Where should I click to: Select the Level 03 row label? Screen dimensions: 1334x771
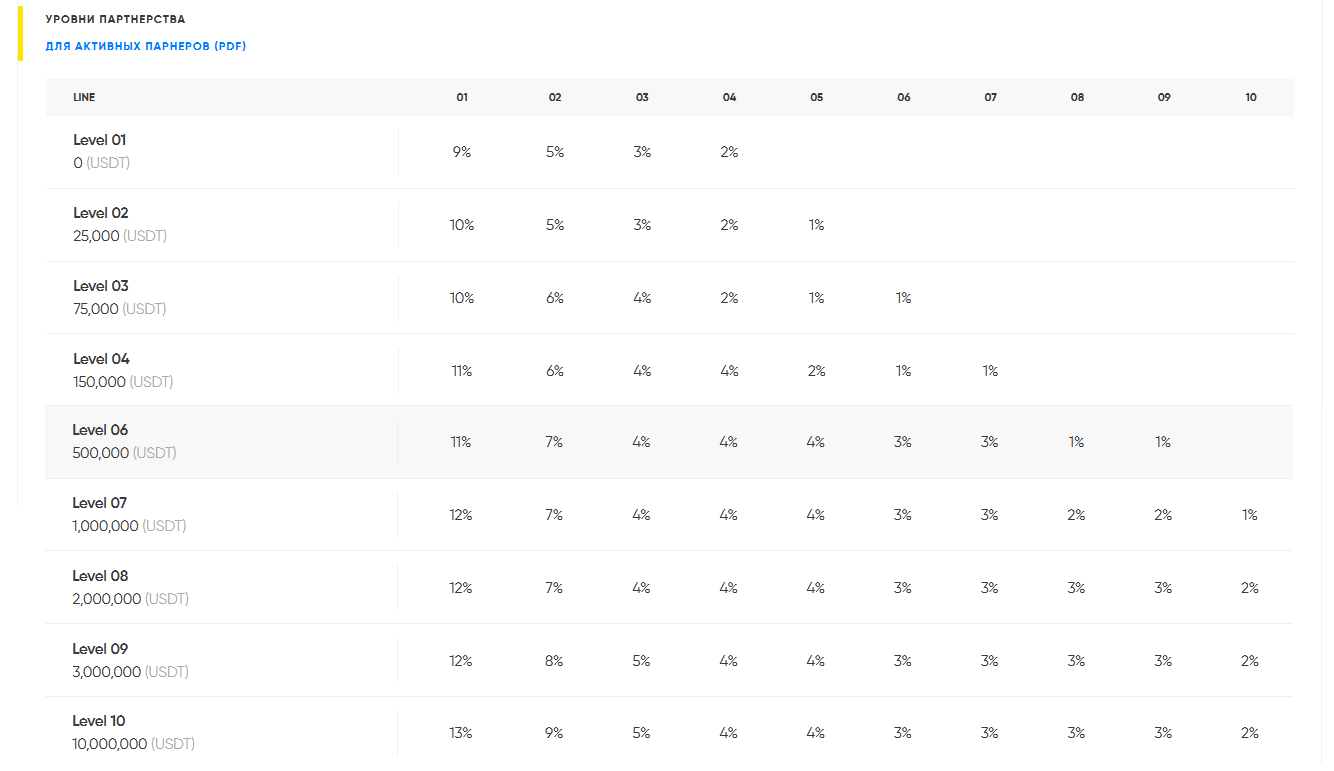(x=101, y=286)
